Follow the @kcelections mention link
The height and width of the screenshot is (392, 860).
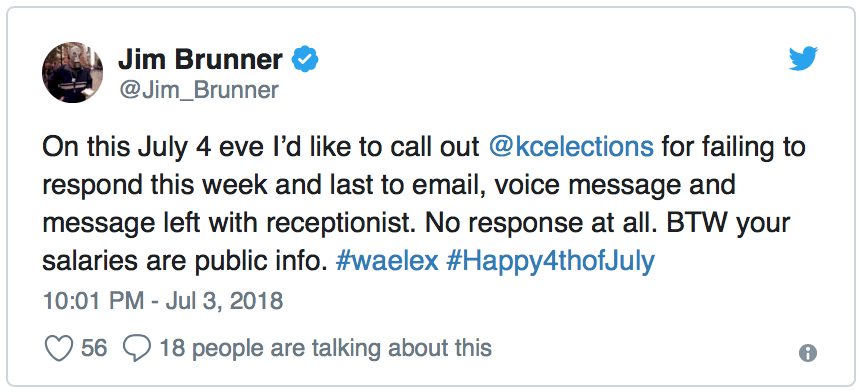click(571, 147)
